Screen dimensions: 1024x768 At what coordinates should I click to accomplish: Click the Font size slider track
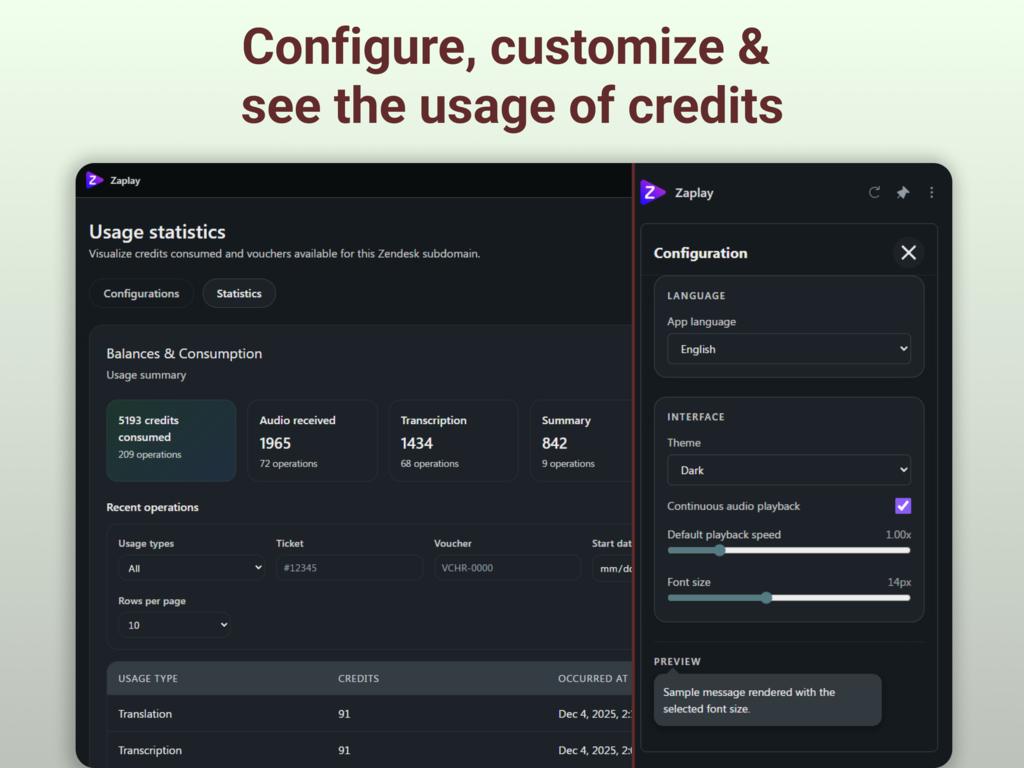coord(788,598)
